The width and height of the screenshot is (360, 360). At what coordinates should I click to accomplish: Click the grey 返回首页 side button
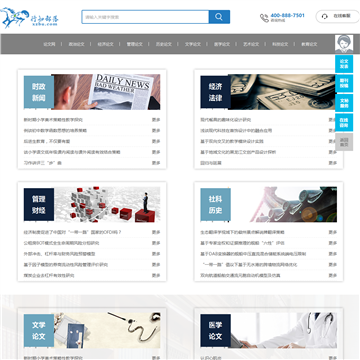pyautogui.click(x=344, y=142)
